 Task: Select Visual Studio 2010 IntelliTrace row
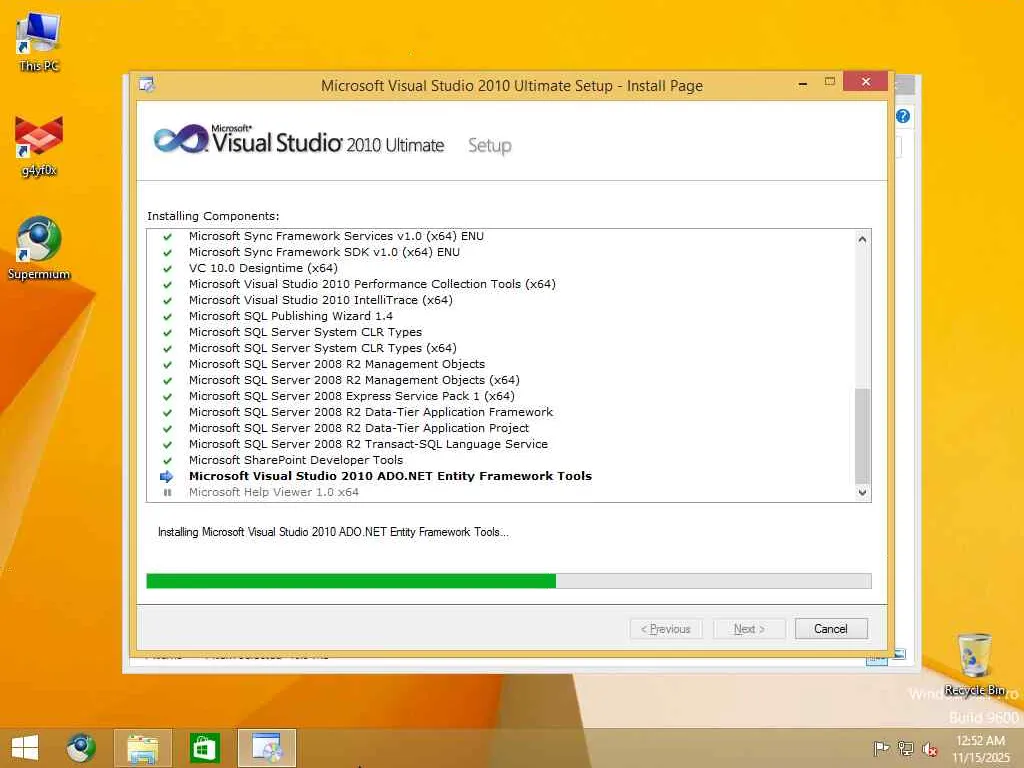321,300
